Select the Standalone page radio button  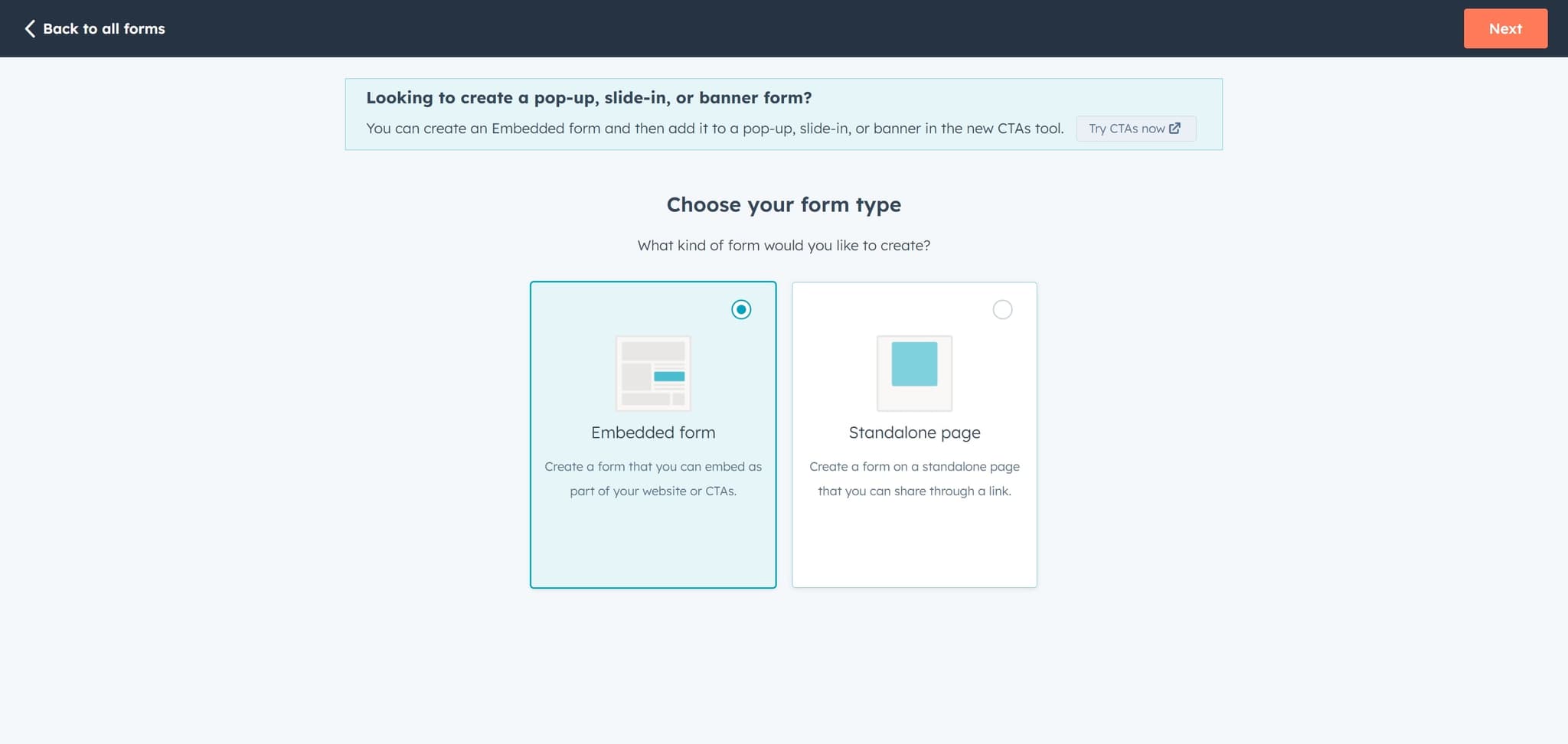pos(1002,309)
